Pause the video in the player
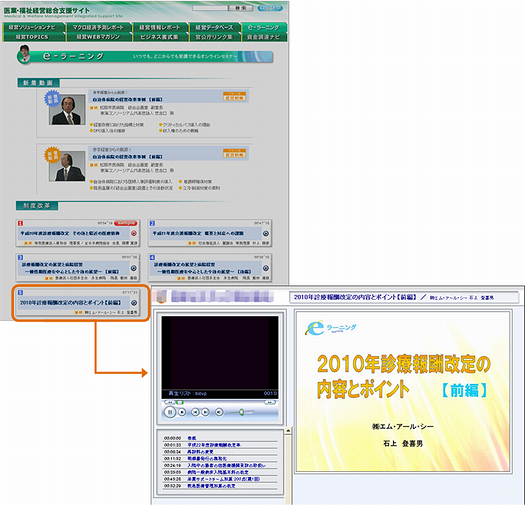 coord(170,412)
